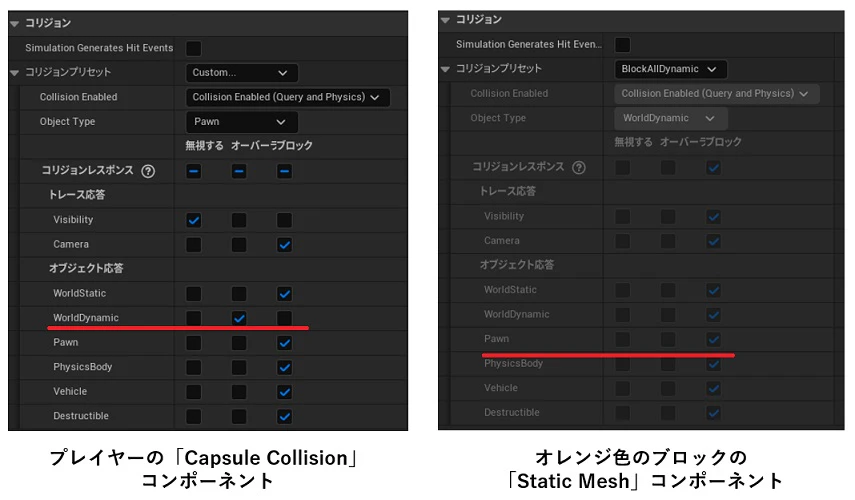Select the PhysicsBody label in left panel

coord(82,367)
